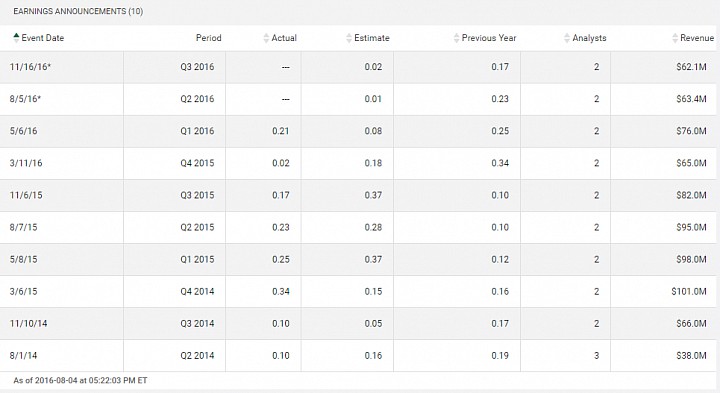Click the Earnings Announcements (10) title

tap(78, 11)
